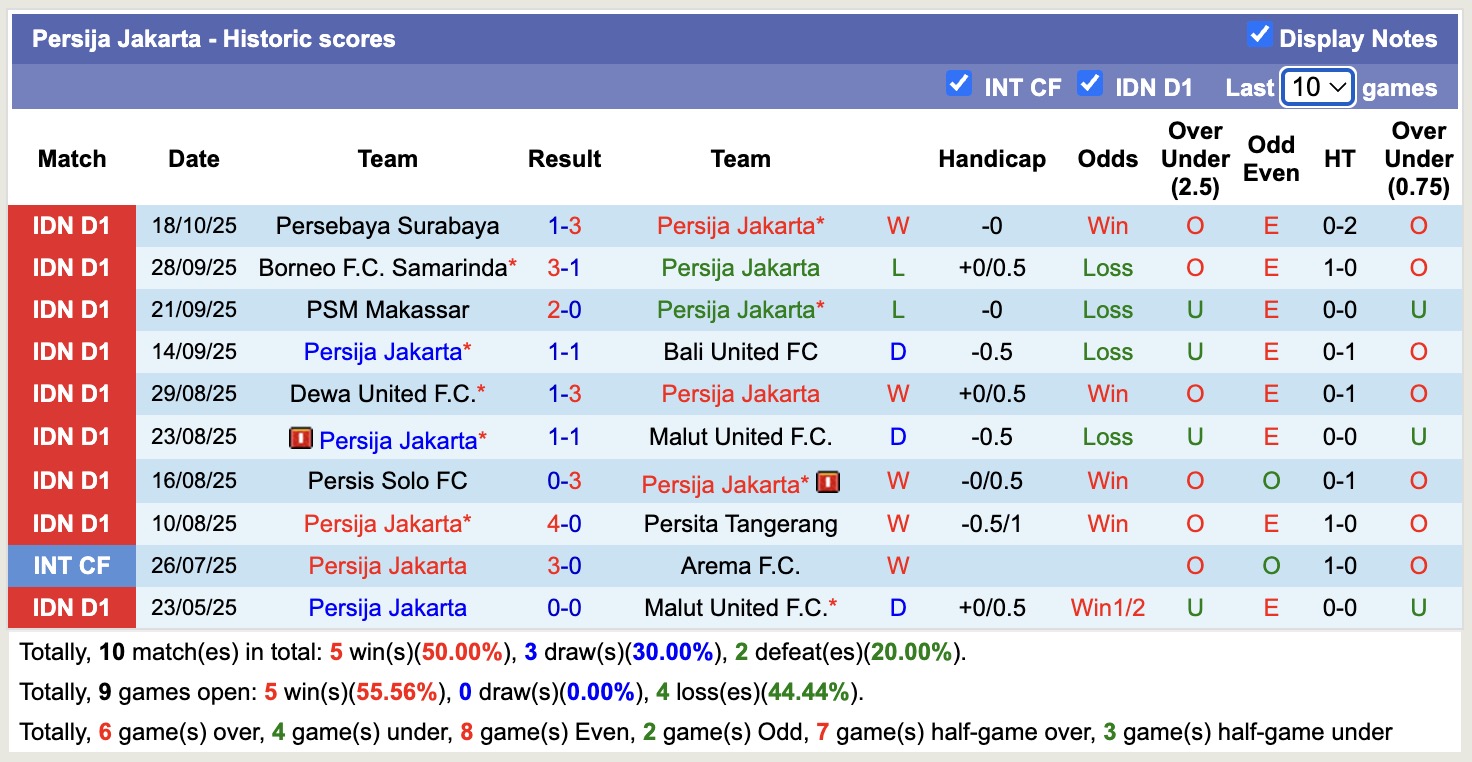Open the Borneo F.C. Samarinda link
This screenshot has width=1472, height=762.
(x=381, y=267)
